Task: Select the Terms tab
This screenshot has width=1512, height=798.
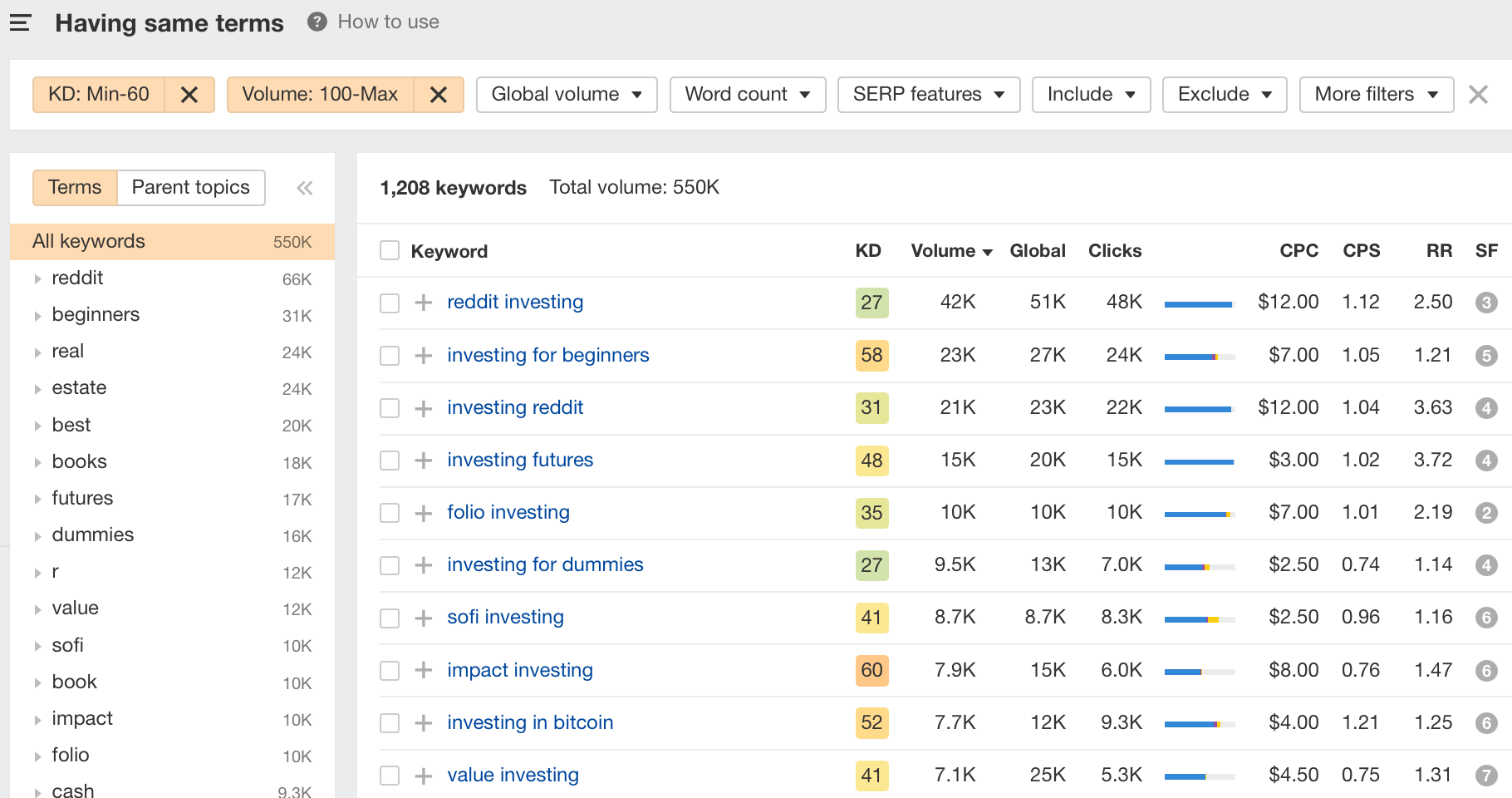Action: point(74,187)
